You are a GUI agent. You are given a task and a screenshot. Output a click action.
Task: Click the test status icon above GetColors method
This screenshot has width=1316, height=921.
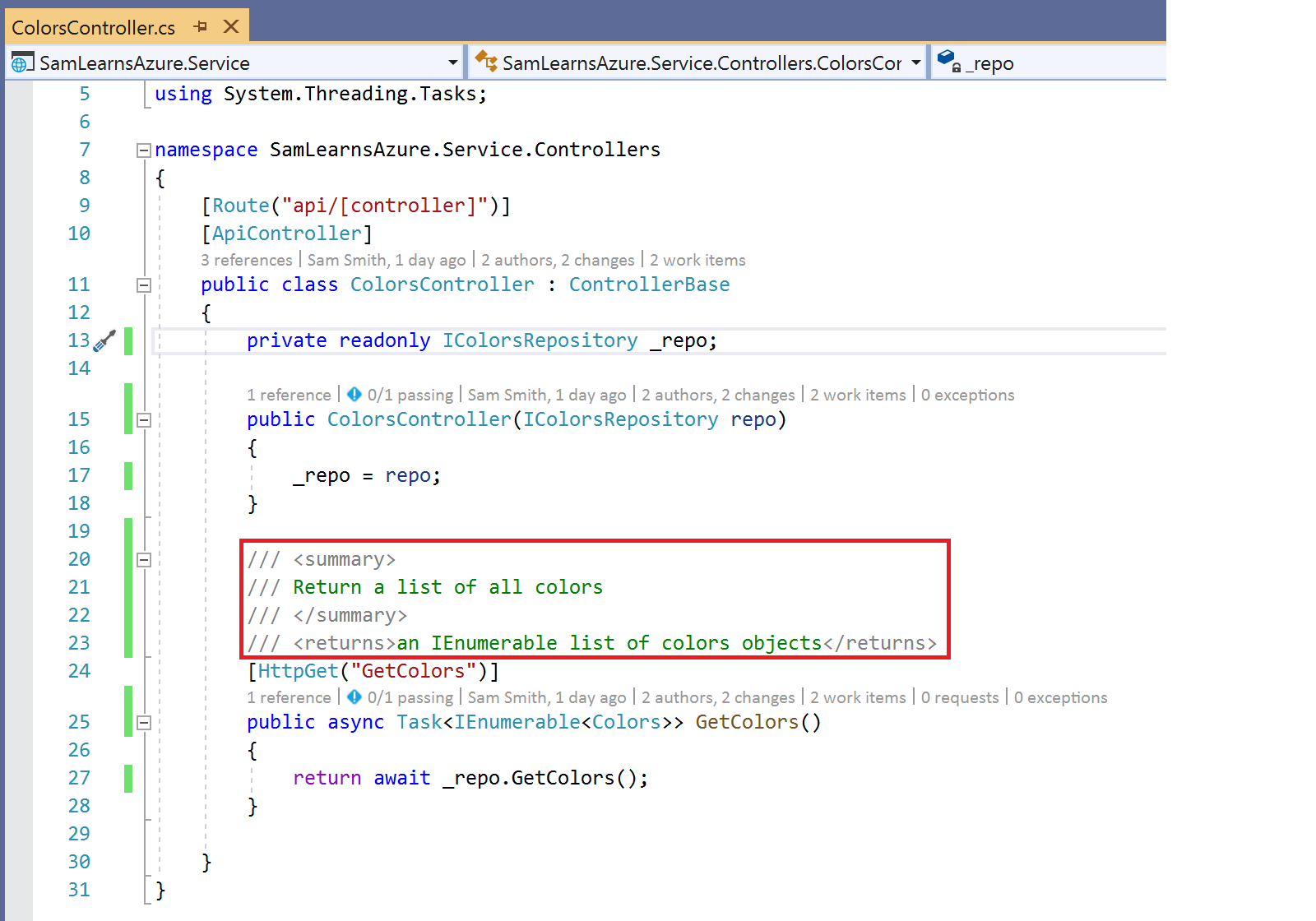[354, 697]
